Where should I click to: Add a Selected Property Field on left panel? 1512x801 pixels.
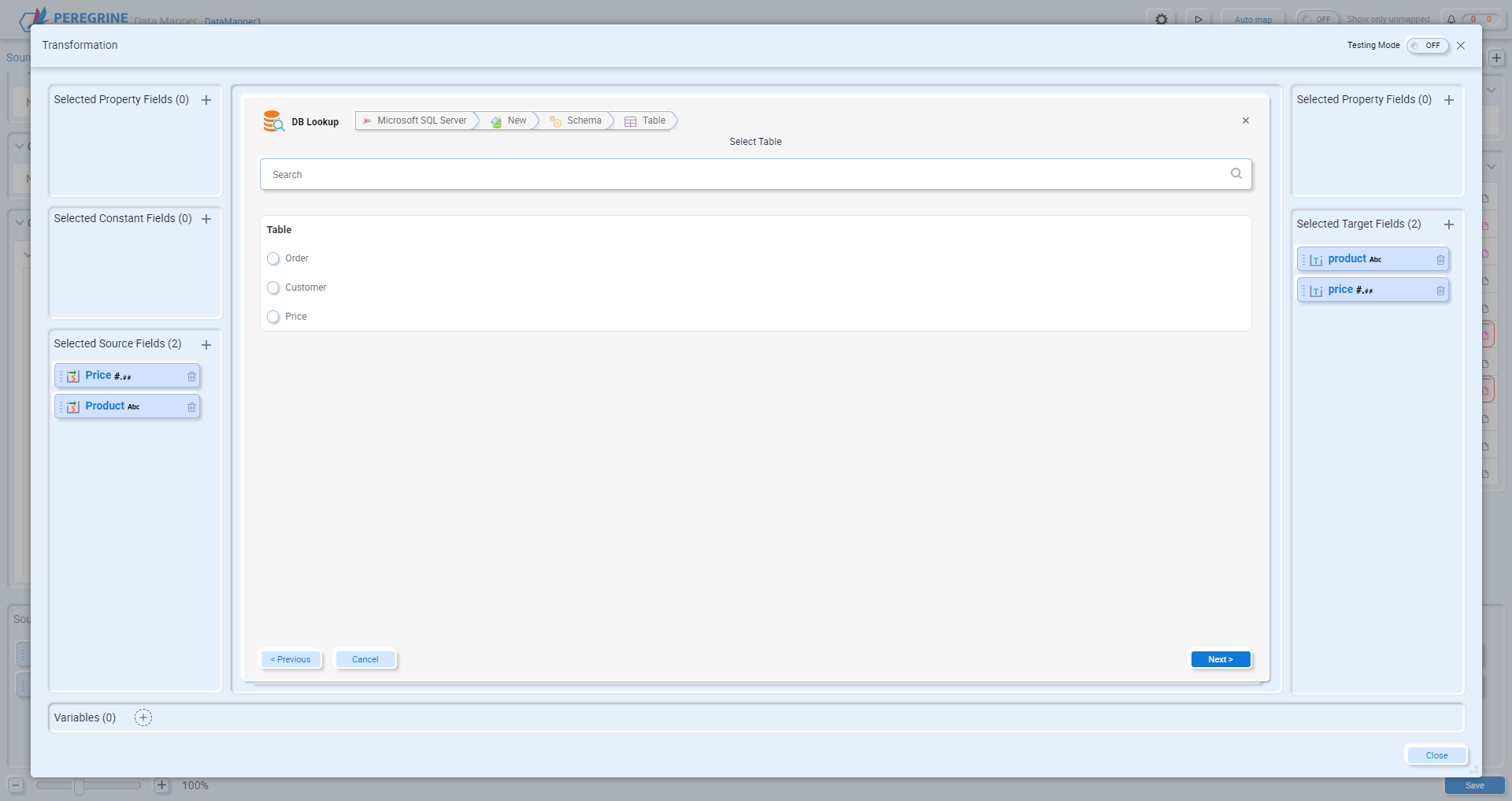[x=206, y=100]
